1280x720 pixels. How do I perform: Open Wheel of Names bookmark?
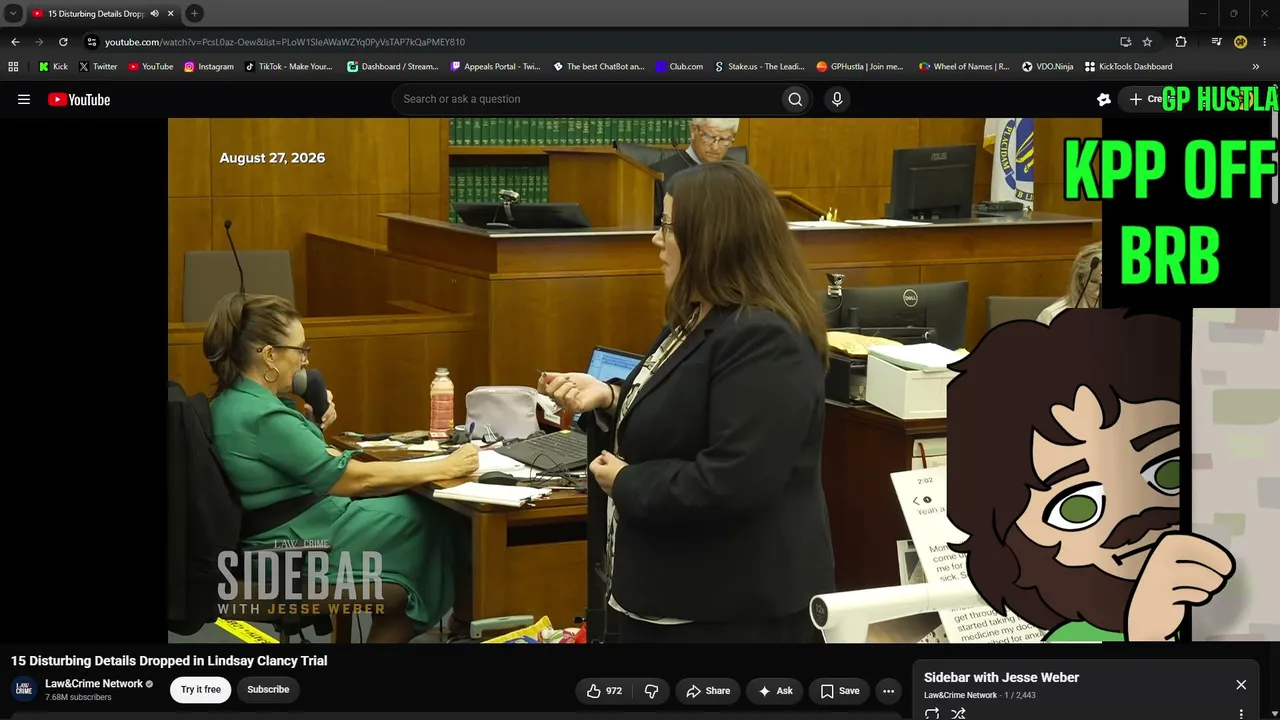pyautogui.click(x=964, y=67)
